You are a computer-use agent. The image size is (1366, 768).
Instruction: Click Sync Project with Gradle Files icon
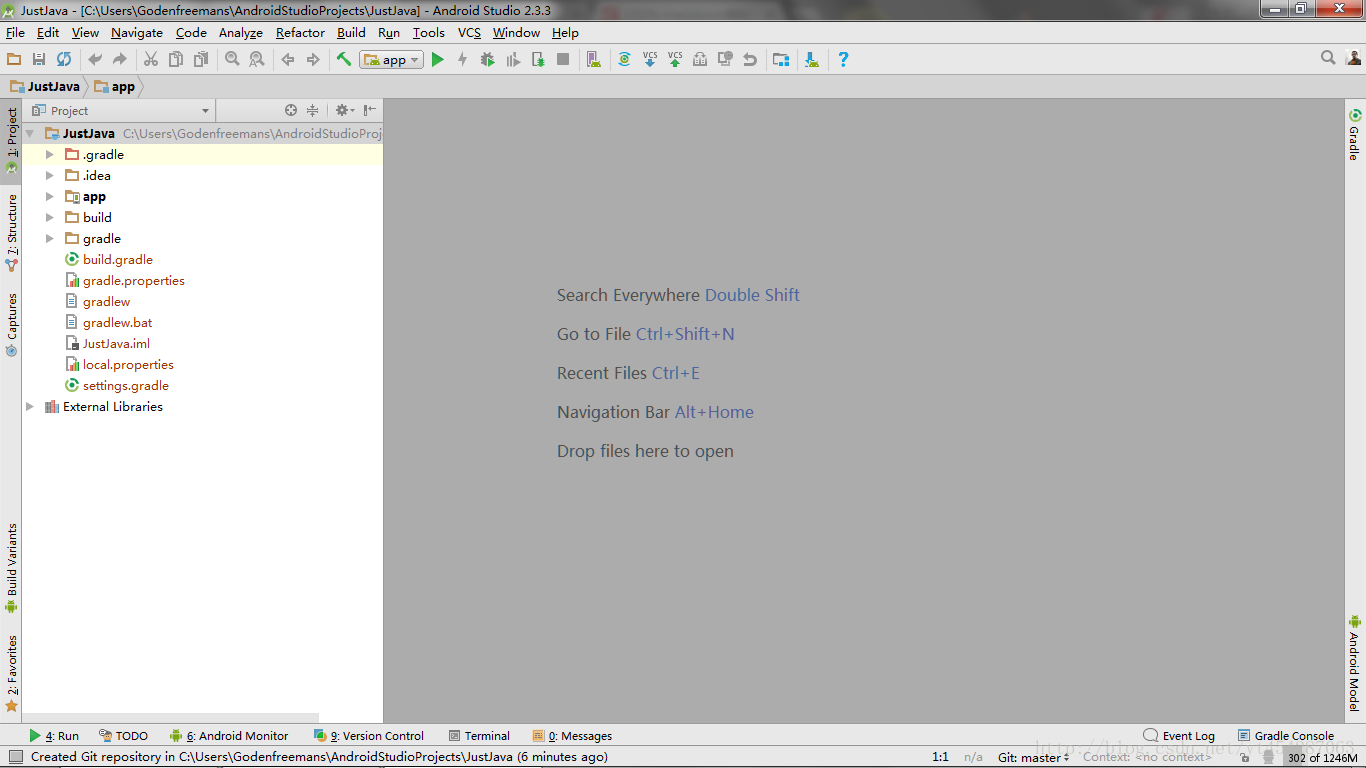624,60
